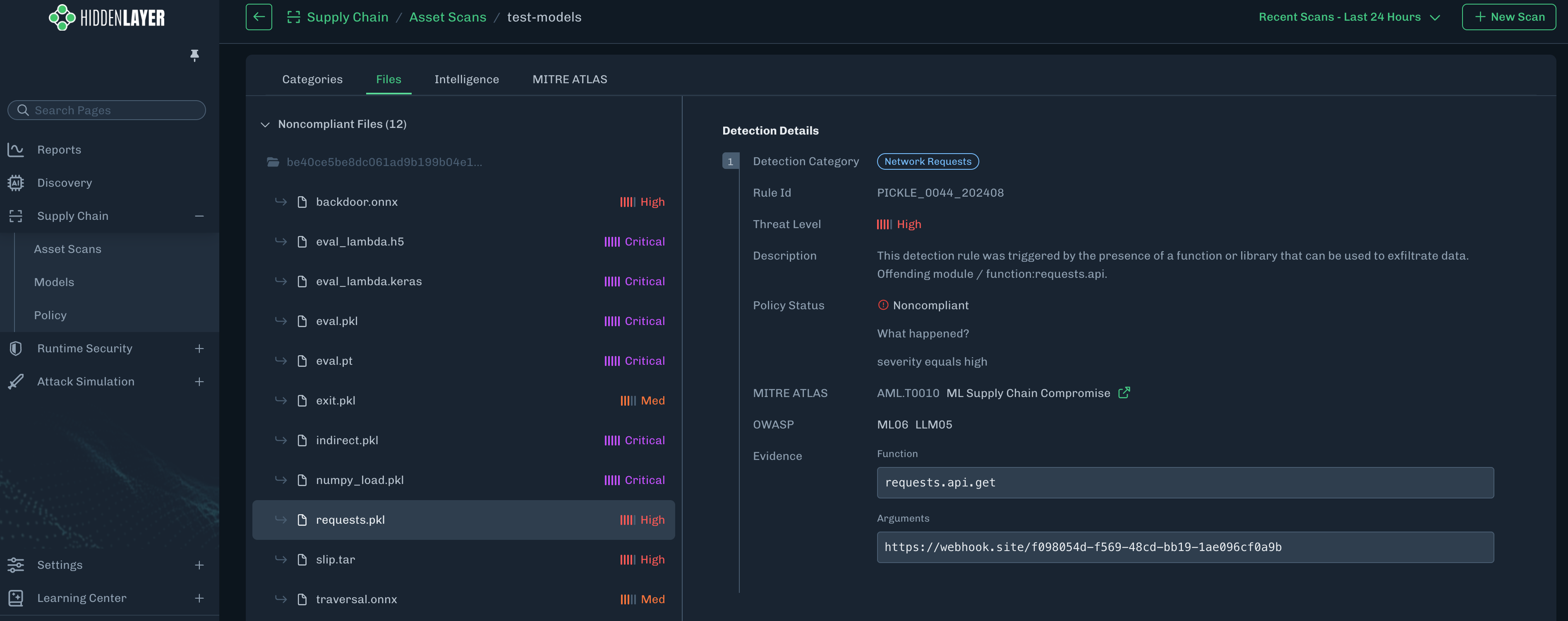Start a New Scan

[x=1508, y=17]
